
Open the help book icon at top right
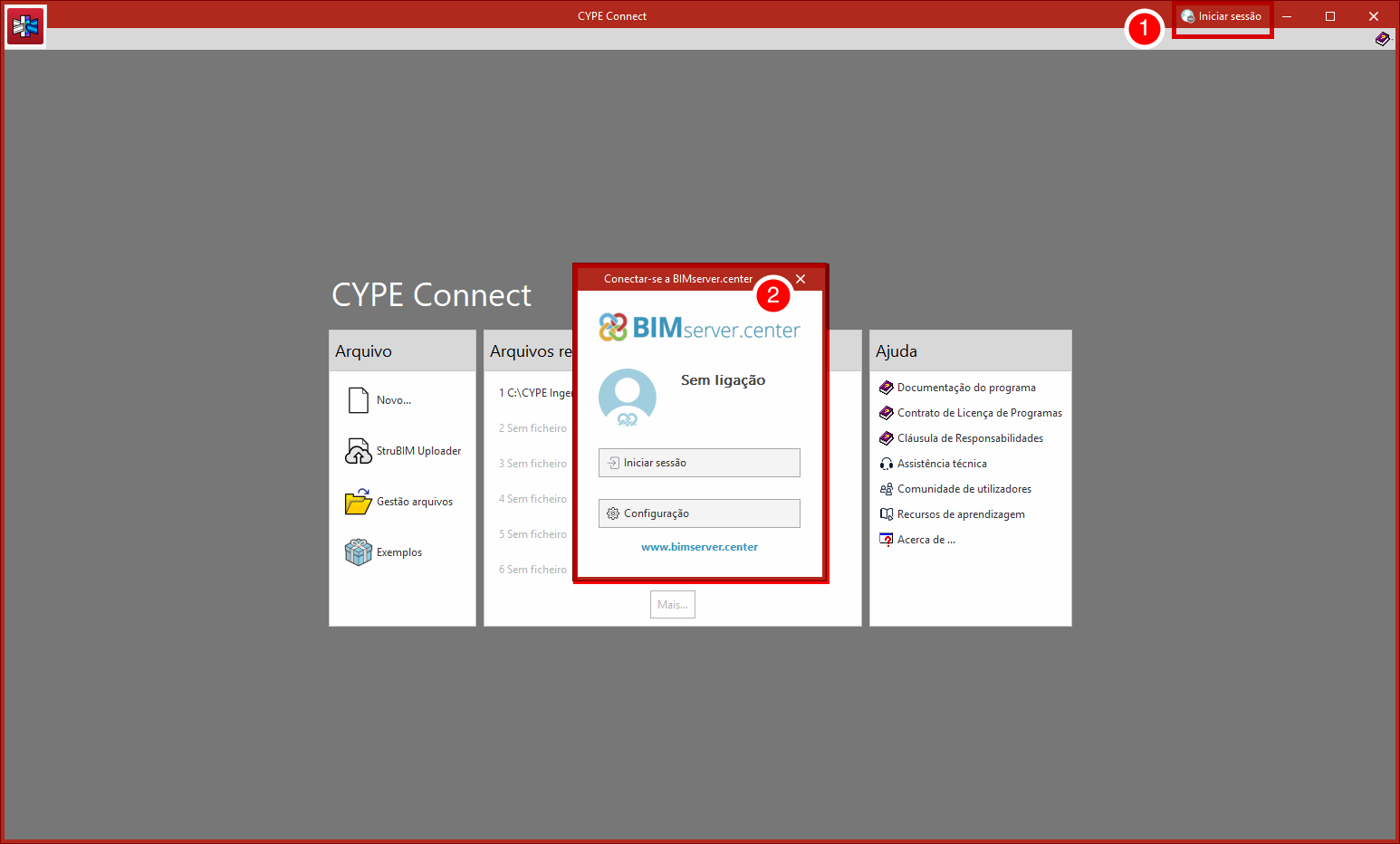1382,39
